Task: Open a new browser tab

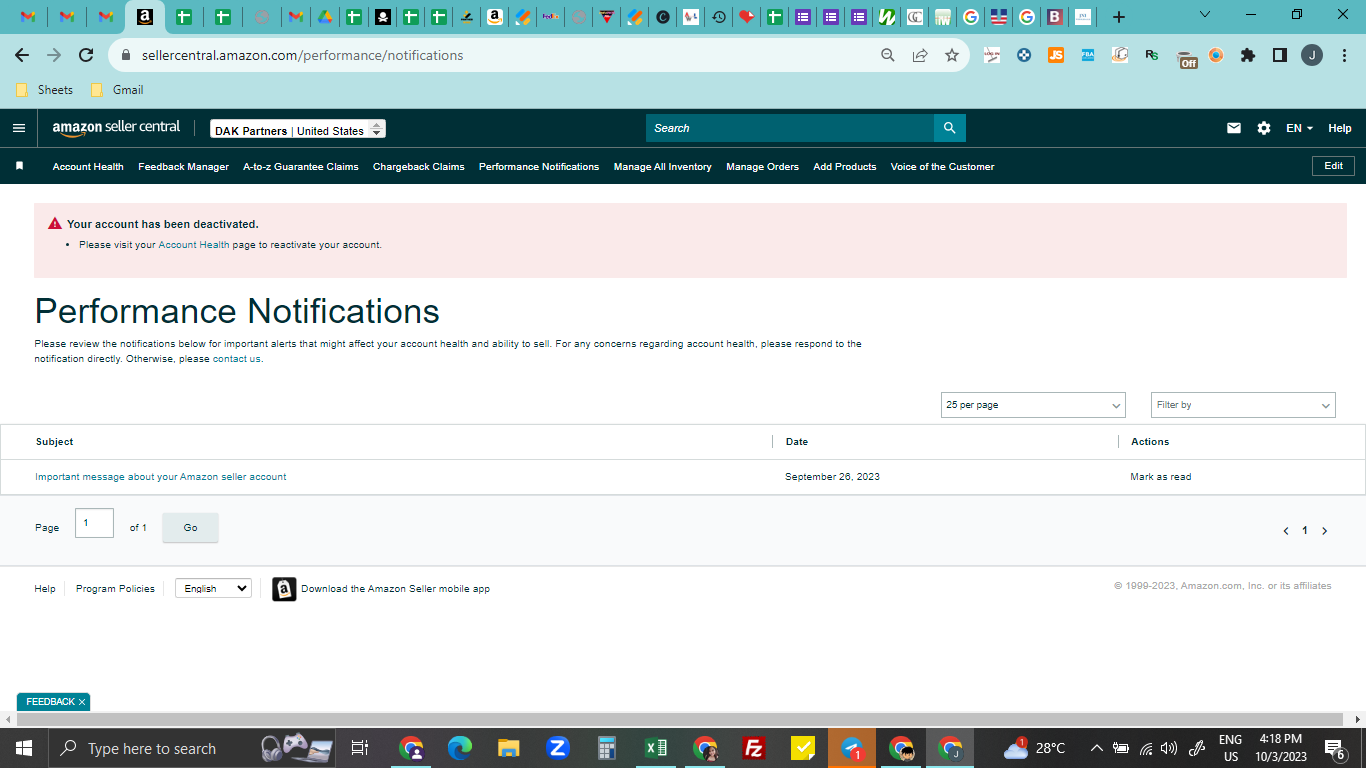Action: (1119, 17)
